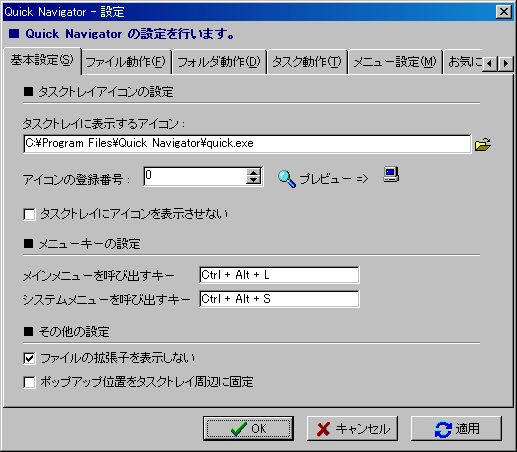Click the folder browse icon beside the icon path
Image resolution: width=517 pixels, height=452 pixels.
tap(482, 144)
